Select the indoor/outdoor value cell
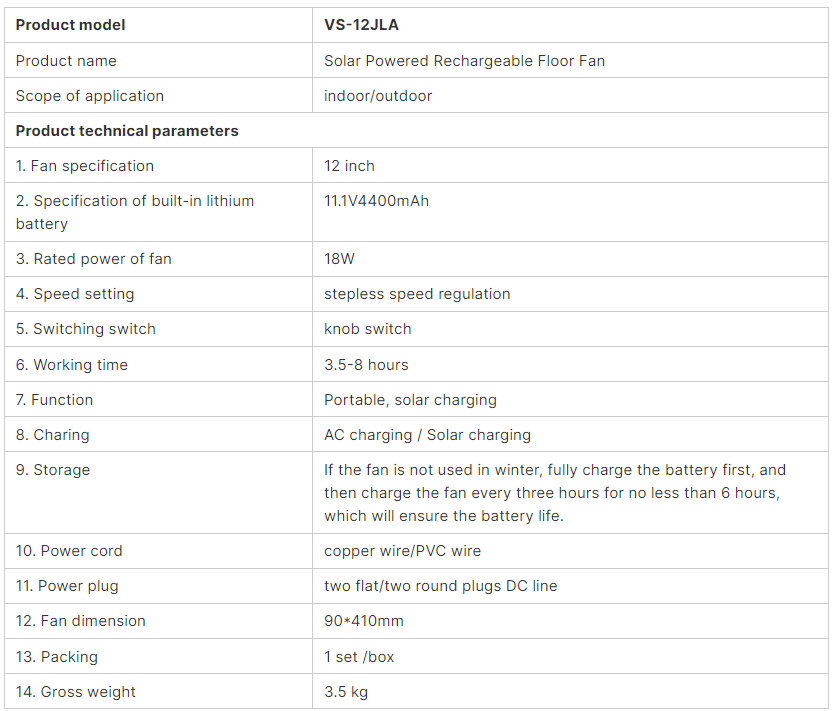 (570, 95)
